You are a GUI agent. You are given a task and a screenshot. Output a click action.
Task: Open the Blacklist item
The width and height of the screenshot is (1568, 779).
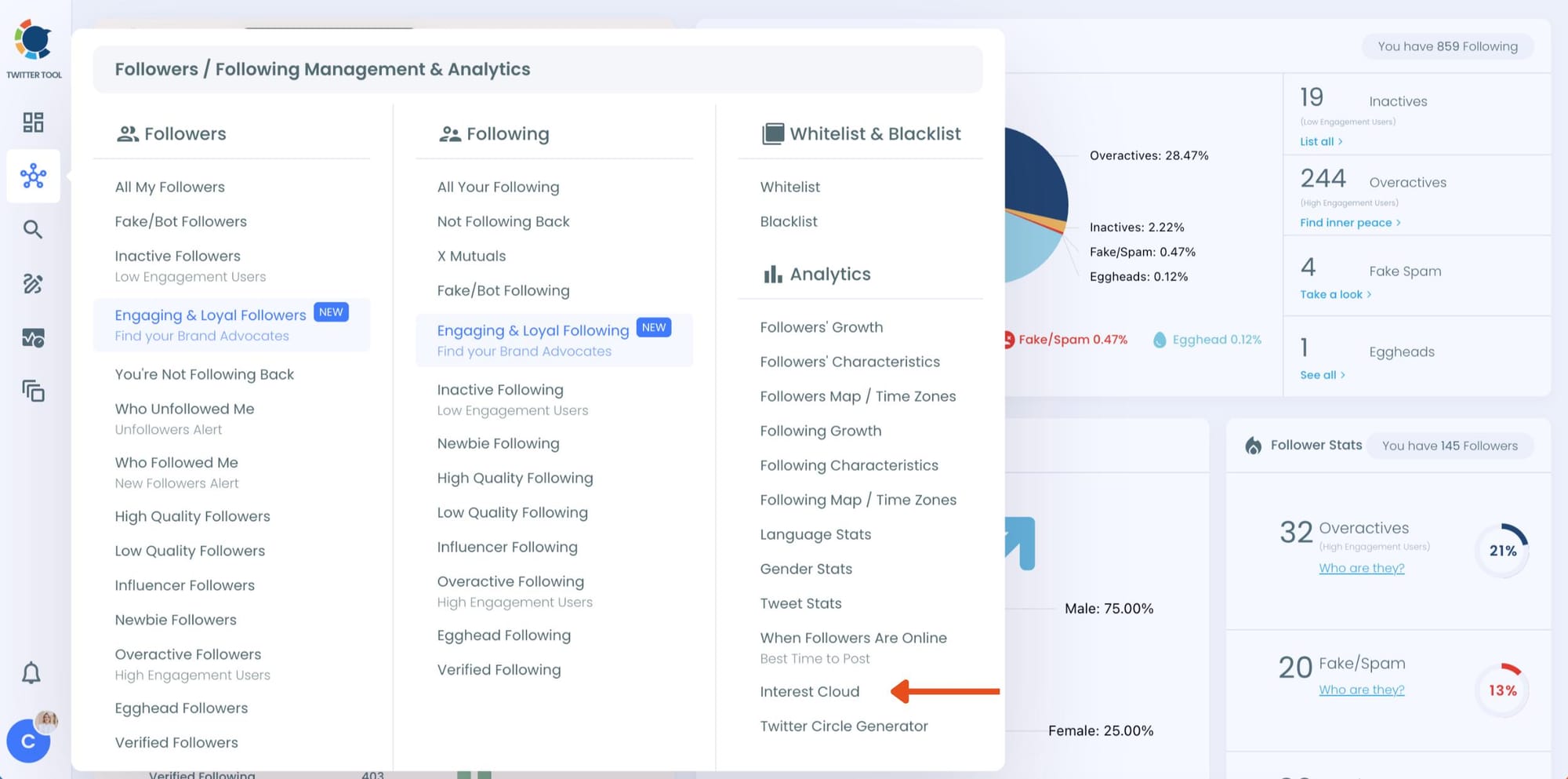point(789,221)
